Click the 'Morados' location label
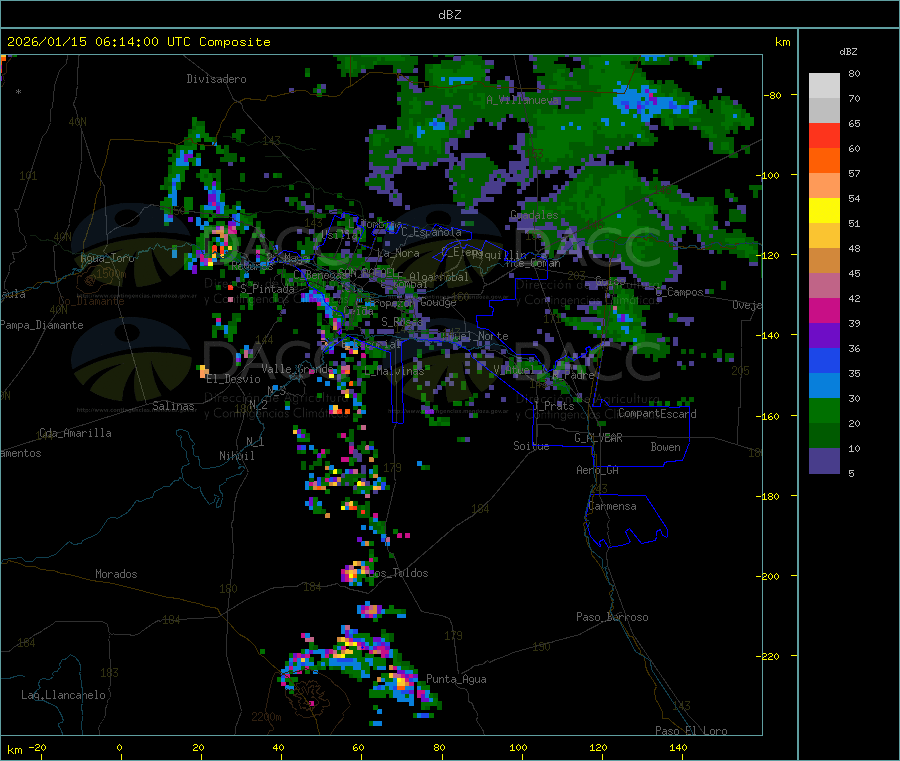 [x=116, y=574]
